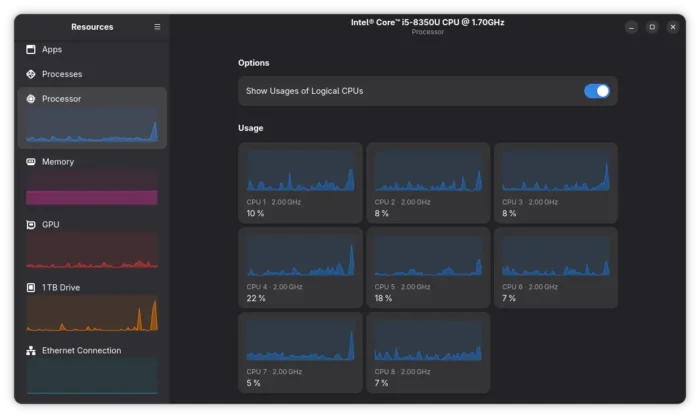Select the CPU 8 usage graph
The height and width of the screenshot is (418, 700).
tap(428, 341)
